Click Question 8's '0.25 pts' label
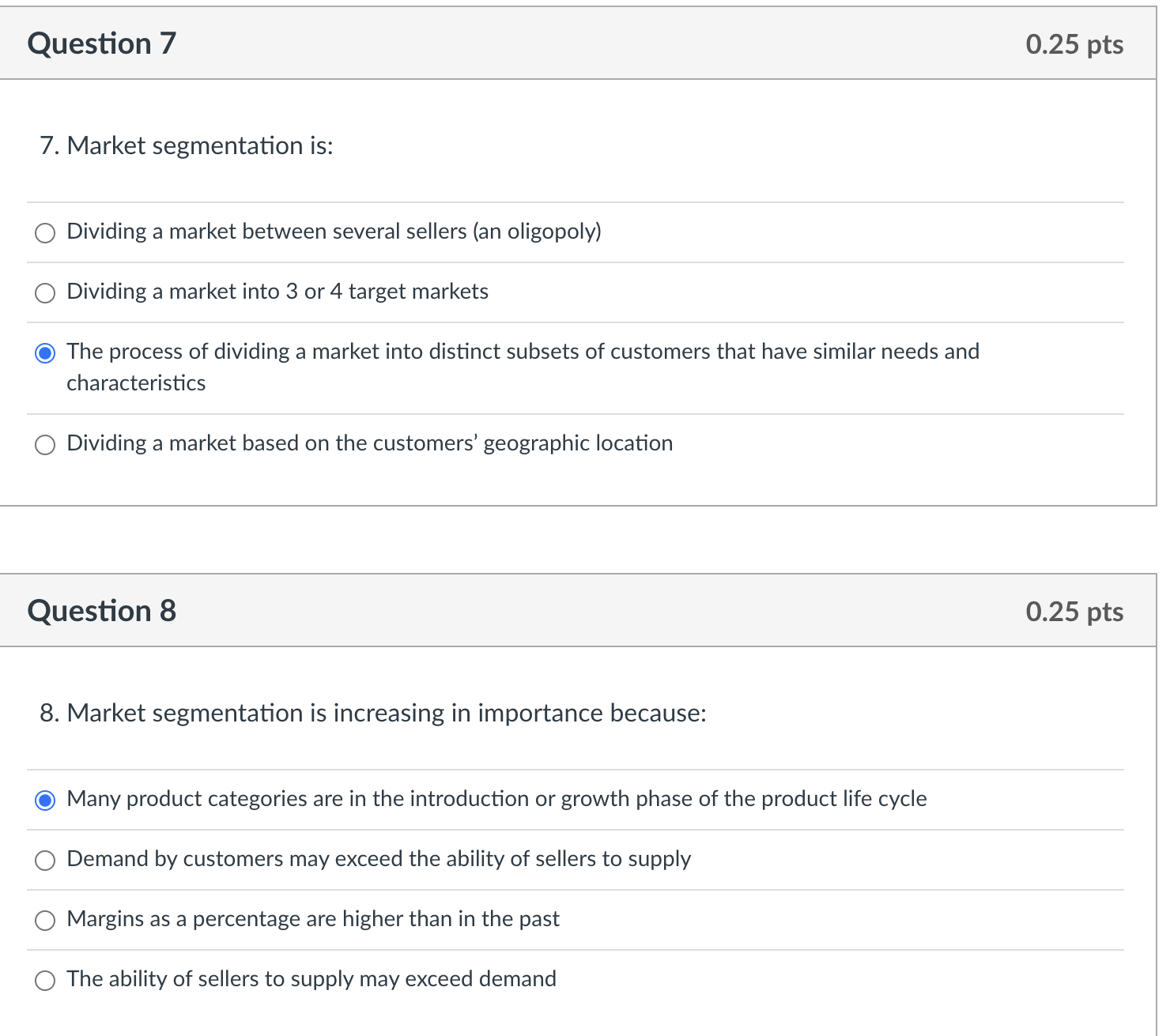 pos(1074,612)
